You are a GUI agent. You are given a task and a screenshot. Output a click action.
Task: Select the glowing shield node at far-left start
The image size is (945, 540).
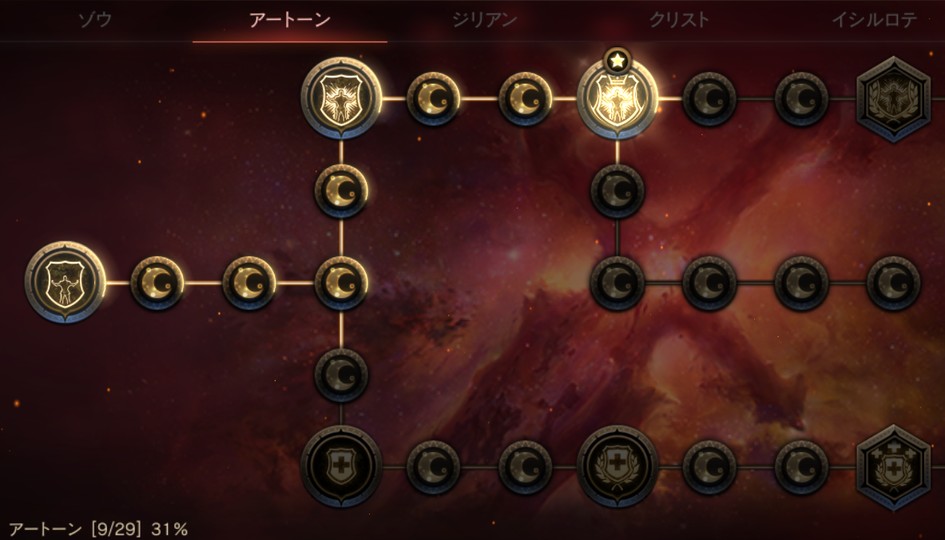pyautogui.click(x=65, y=282)
